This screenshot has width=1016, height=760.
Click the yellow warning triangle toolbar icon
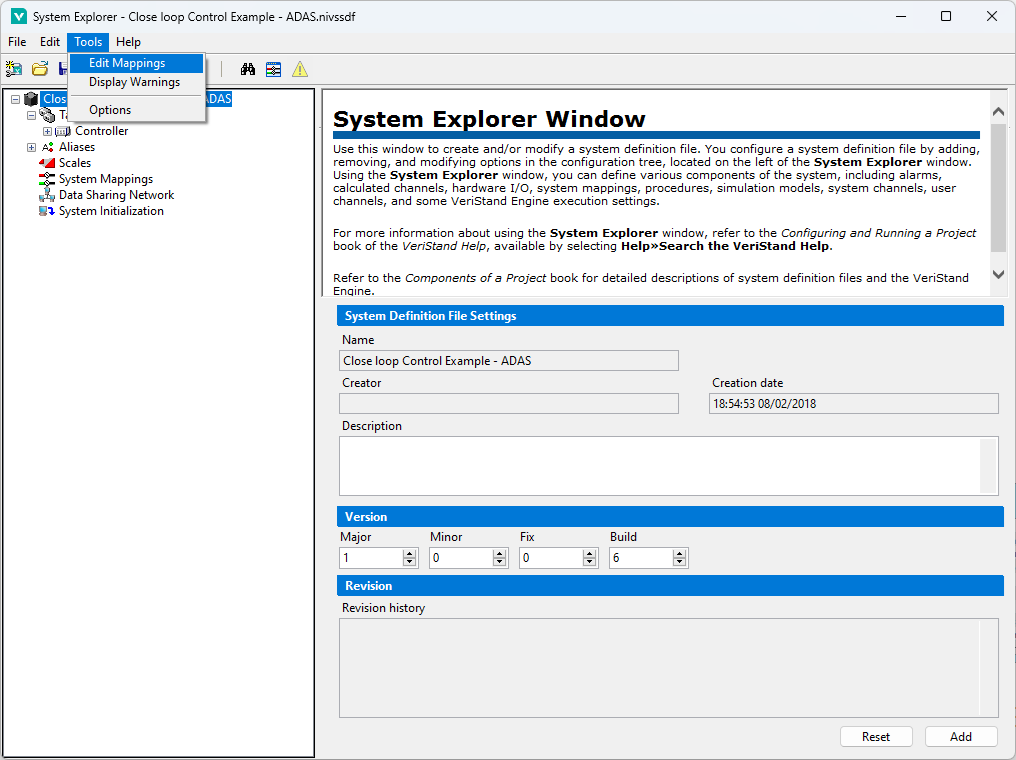point(300,69)
